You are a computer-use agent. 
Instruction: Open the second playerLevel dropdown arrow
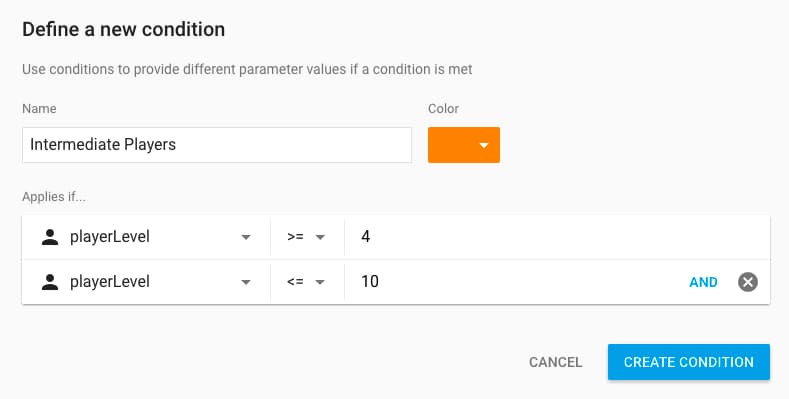point(246,282)
